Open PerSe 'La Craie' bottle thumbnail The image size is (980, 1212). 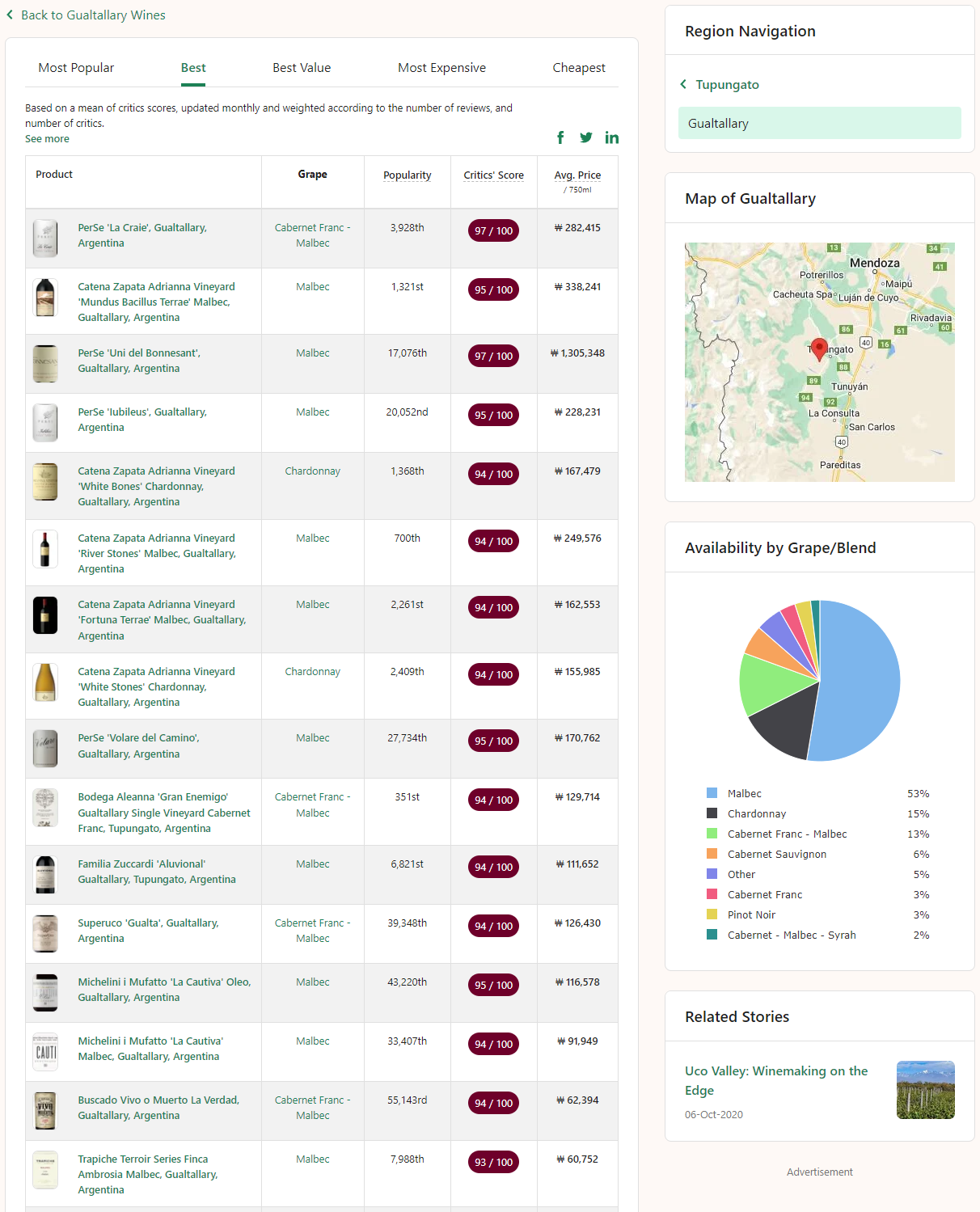[45, 239]
